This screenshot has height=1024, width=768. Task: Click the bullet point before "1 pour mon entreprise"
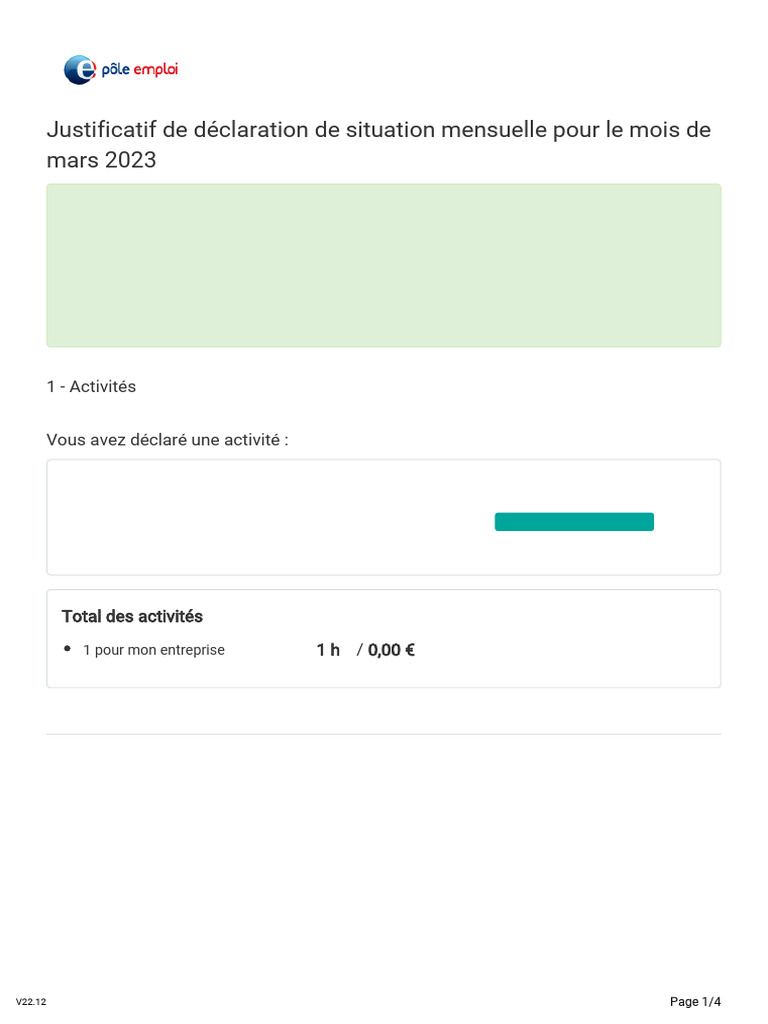click(x=67, y=649)
